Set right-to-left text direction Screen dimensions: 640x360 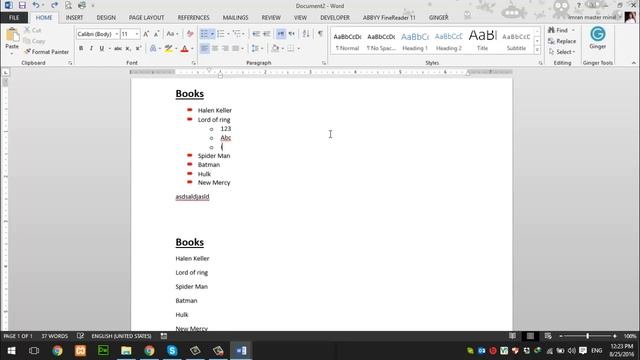tap(291, 34)
